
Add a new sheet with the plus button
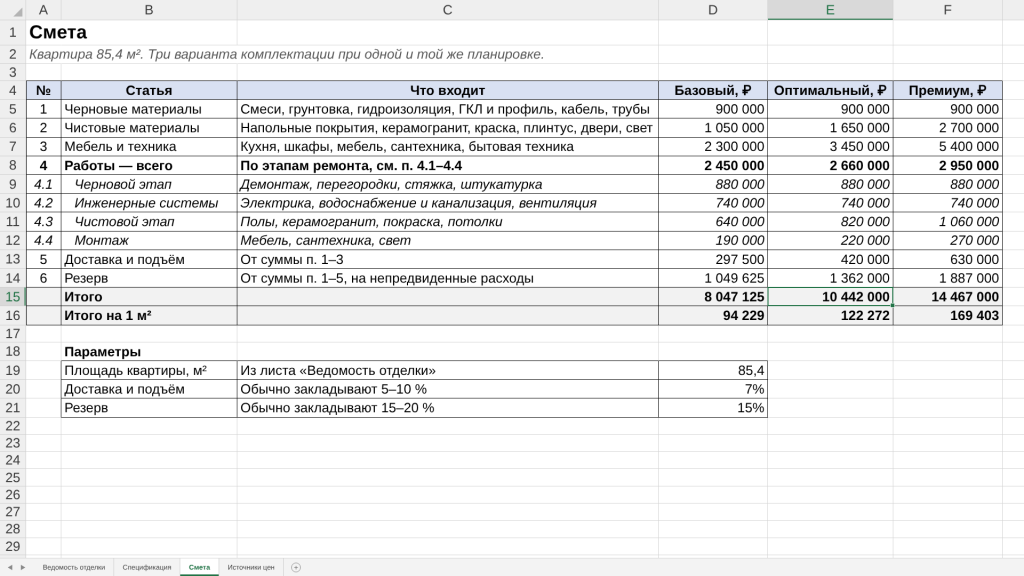pos(296,568)
